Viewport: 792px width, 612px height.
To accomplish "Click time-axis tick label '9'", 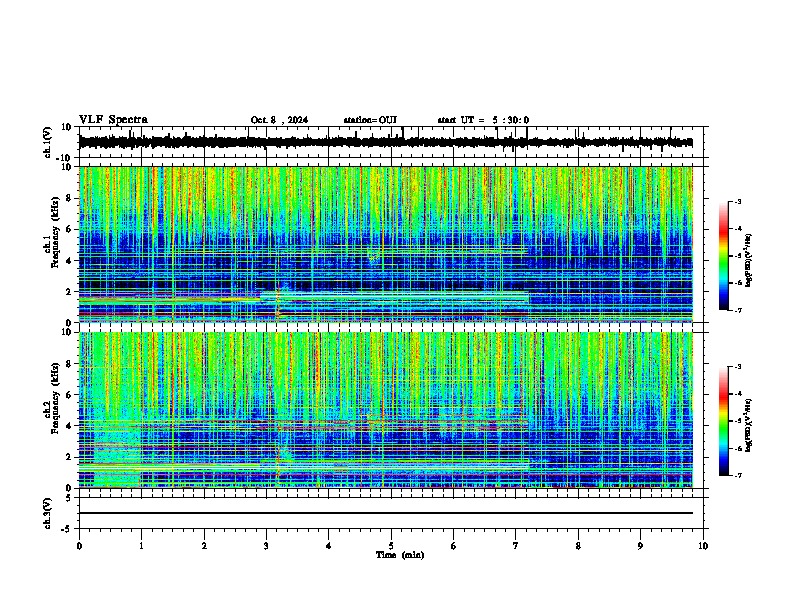I will [x=640, y=546].
